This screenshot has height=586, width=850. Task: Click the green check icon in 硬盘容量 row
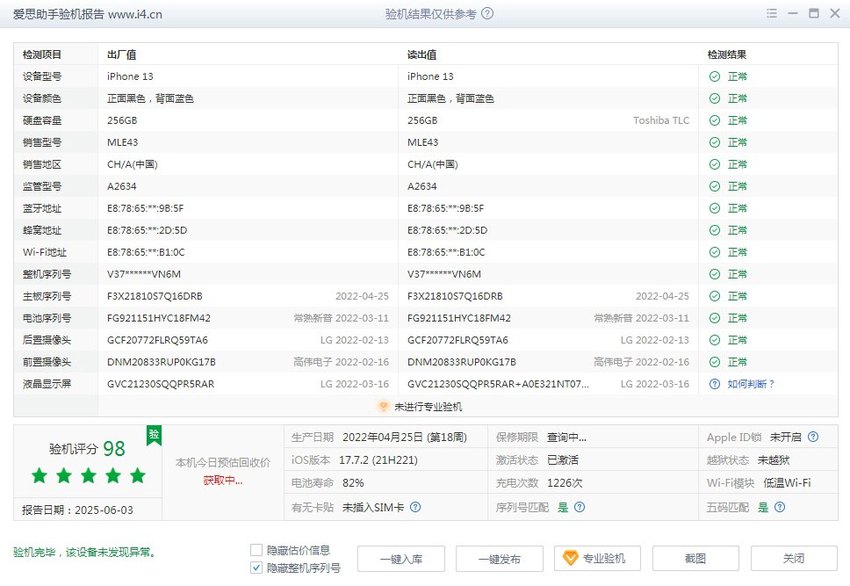714,120
